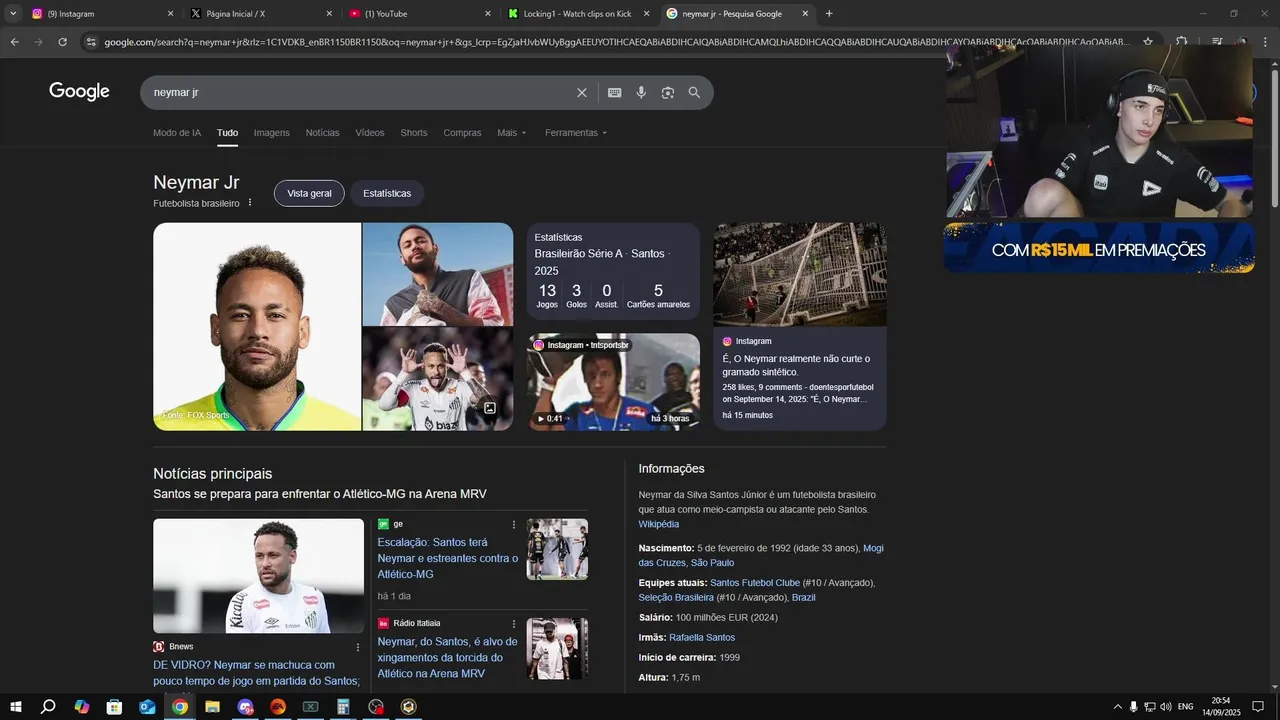1280x720 pixels.
Task: Open Discord from the taskbar
Action: [245, 707]
